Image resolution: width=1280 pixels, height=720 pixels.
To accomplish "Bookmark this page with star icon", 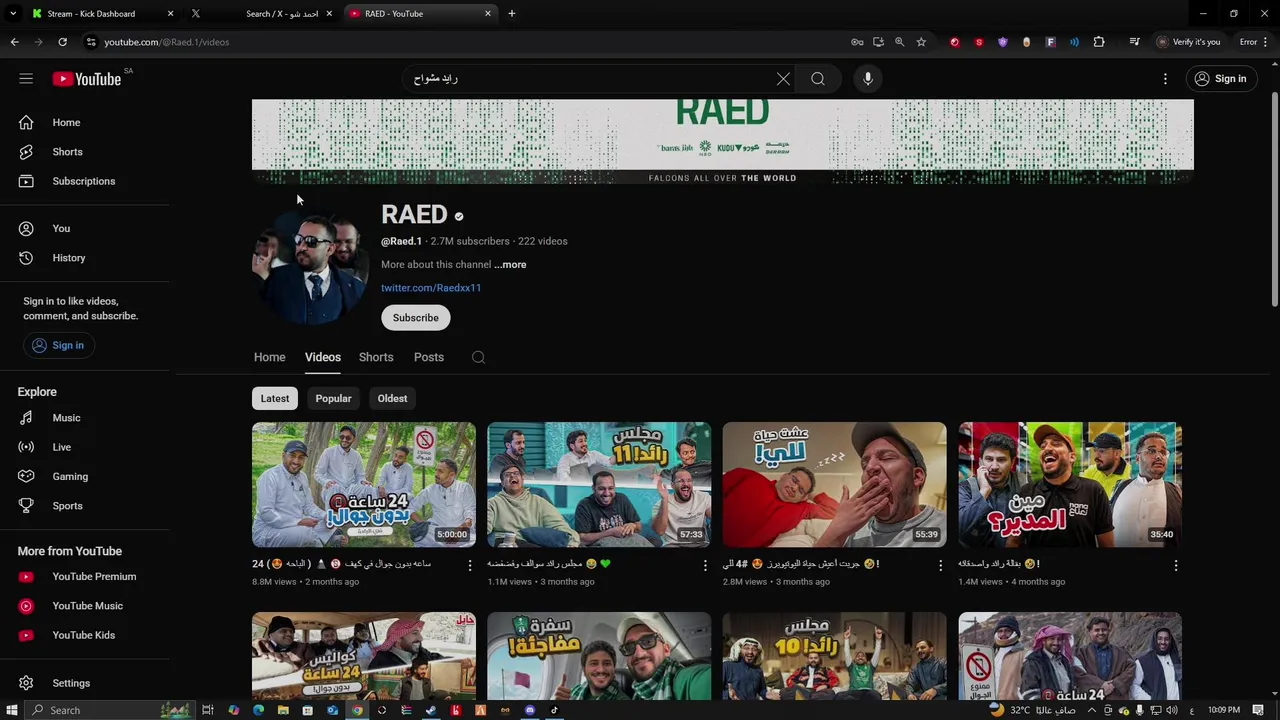I will 921,42.
